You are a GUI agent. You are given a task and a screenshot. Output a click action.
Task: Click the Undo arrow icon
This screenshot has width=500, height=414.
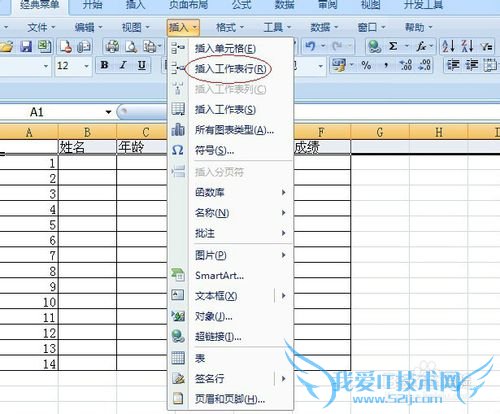tap(310, 46)
